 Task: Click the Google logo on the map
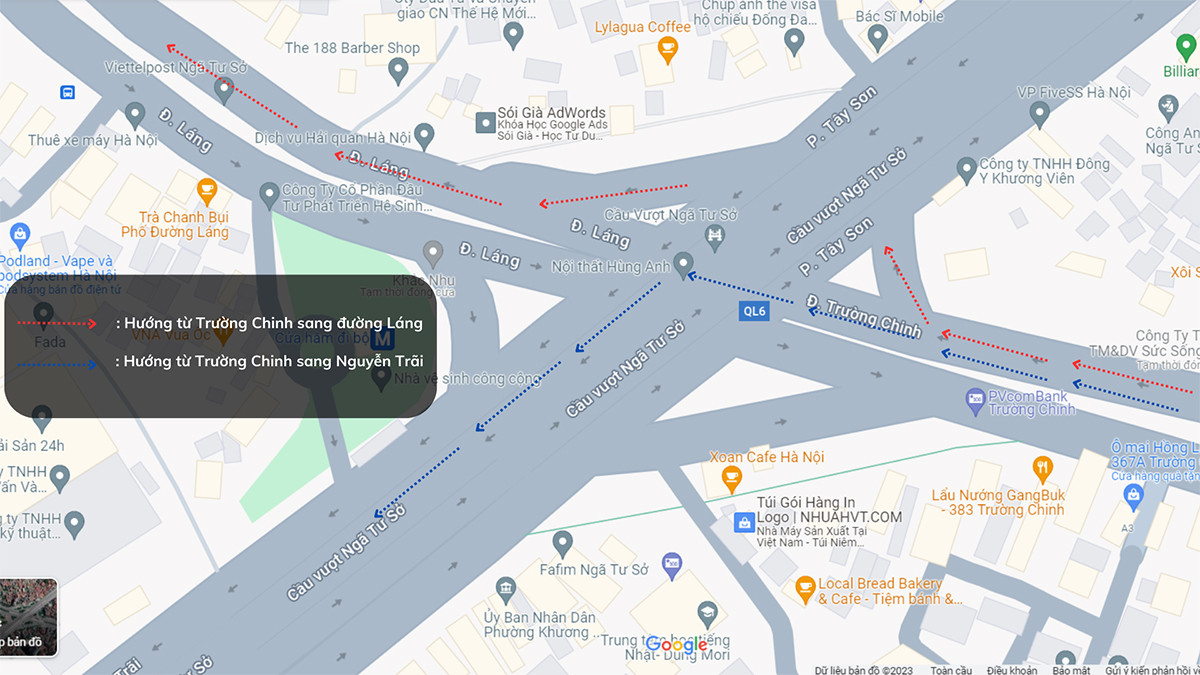pyautogui.click(x=677, y=645)
